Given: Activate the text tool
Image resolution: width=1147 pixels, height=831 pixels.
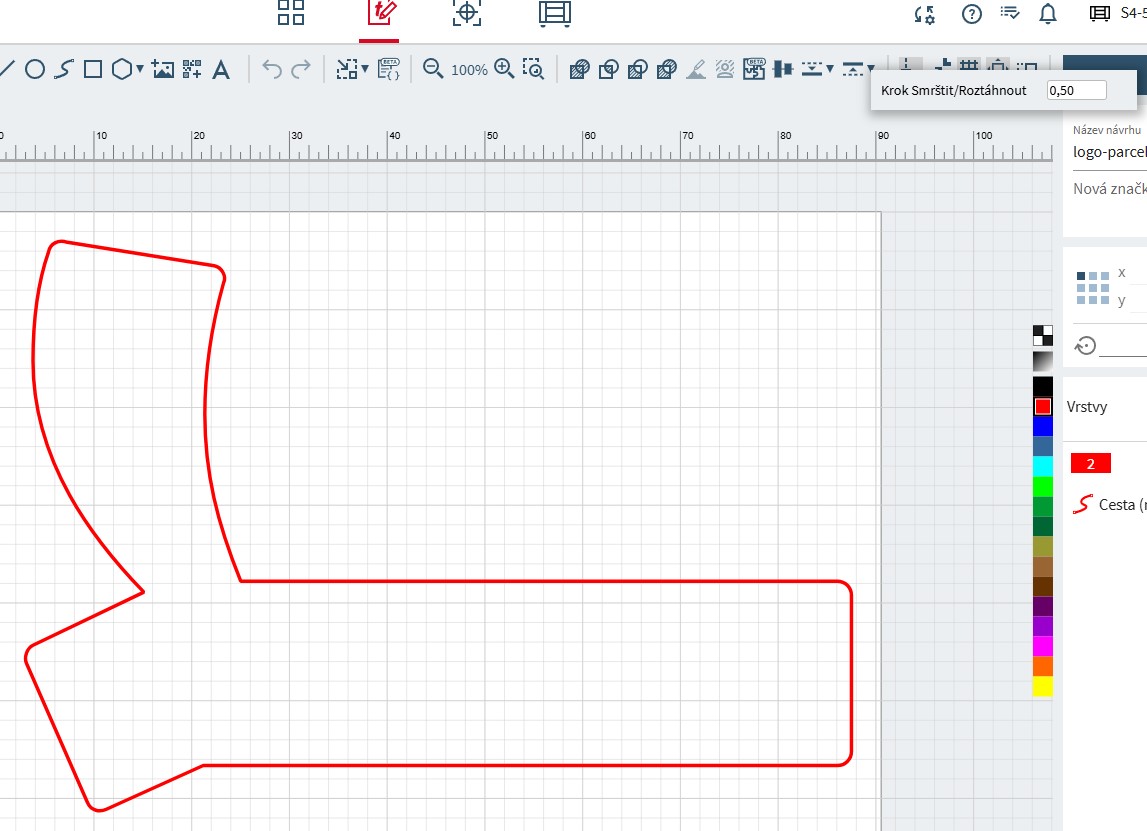Looking at the screenshot, I should (x=222, y=69).
